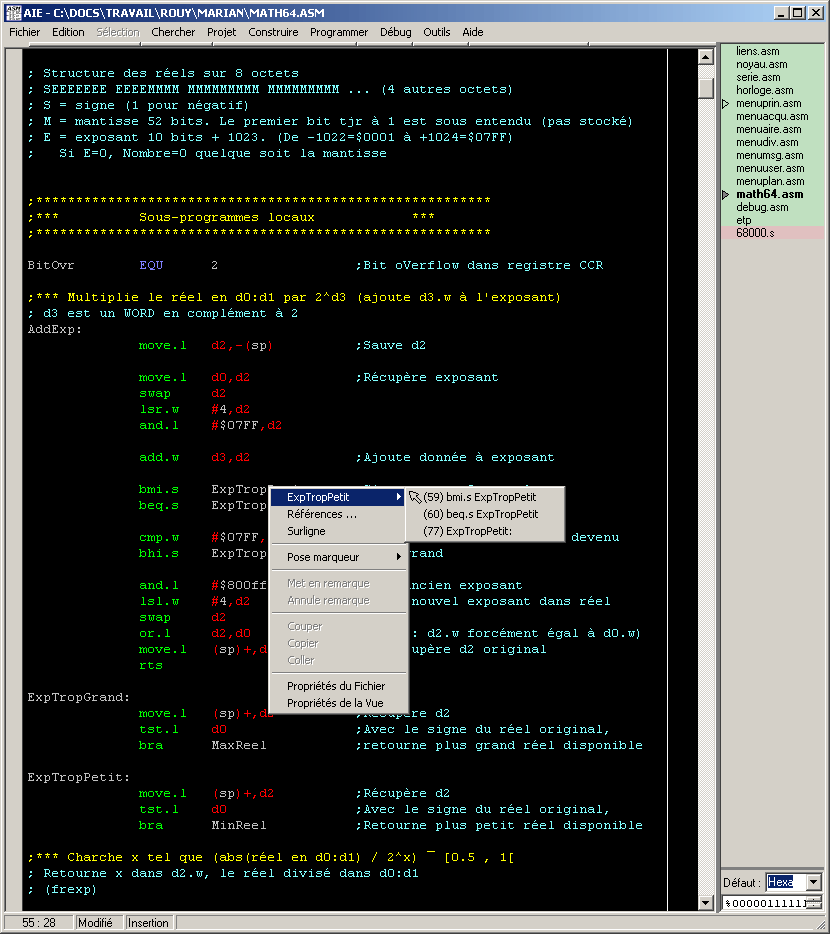Viewport: 830px width, 934px height.
Task: Click the editor scrollbar down arrow
Action: click(x=705, y=902)
